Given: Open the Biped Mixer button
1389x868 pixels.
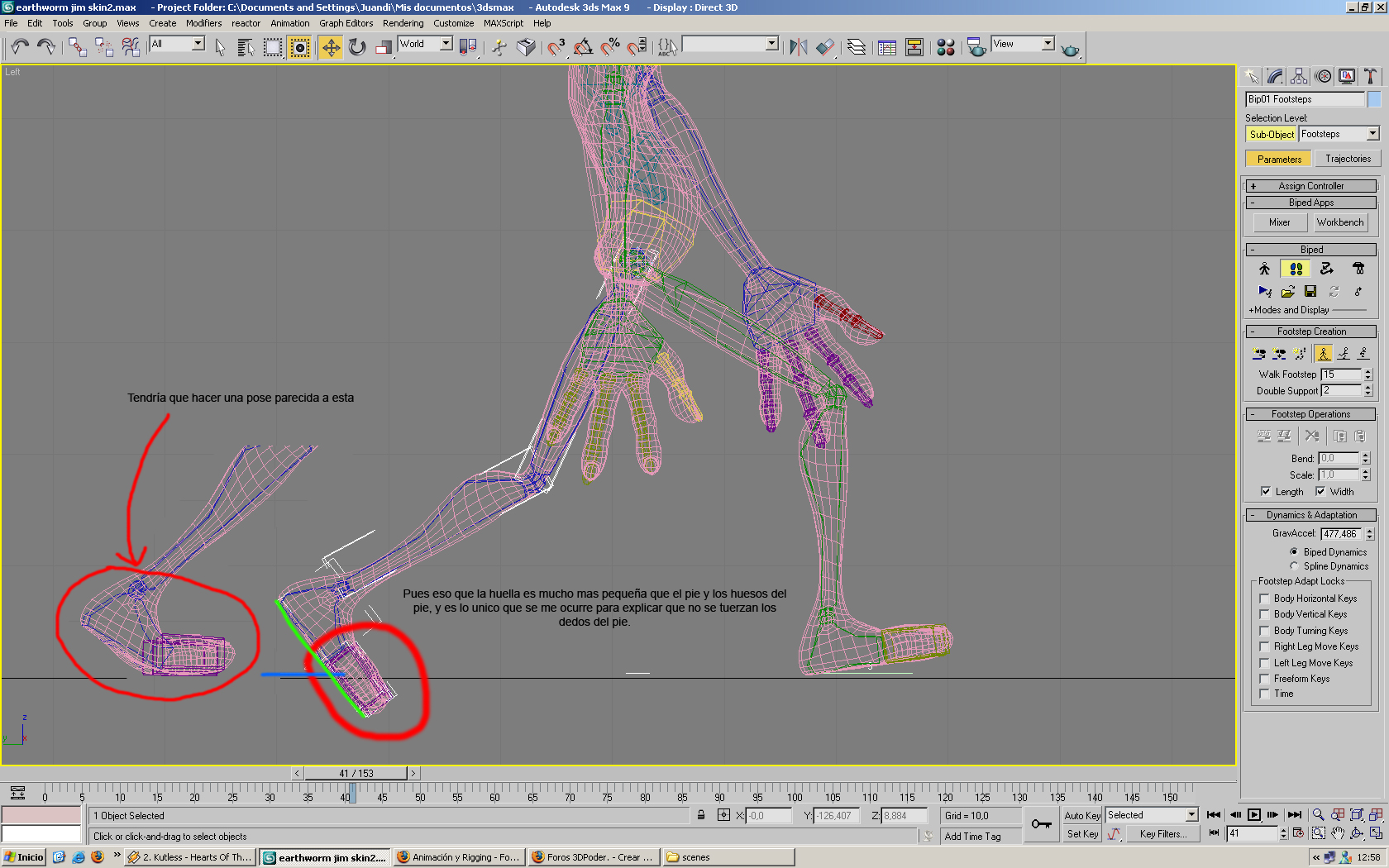Looking at the screenshot, I should pyautogui.click(x=1280, y=222).
